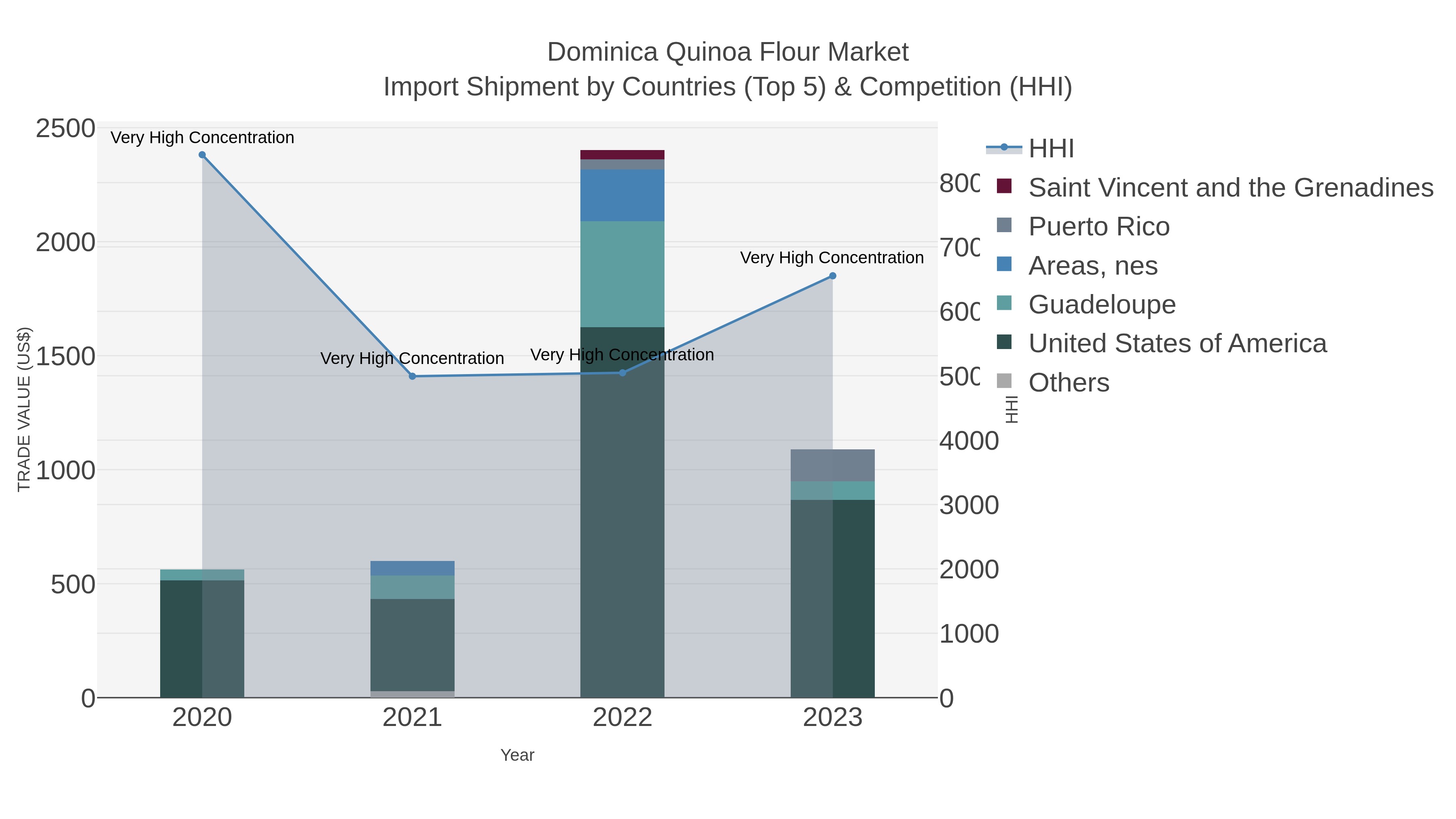
Task: Click the 2022 Areas, nes bar segment
Action: tap(622, 196)
